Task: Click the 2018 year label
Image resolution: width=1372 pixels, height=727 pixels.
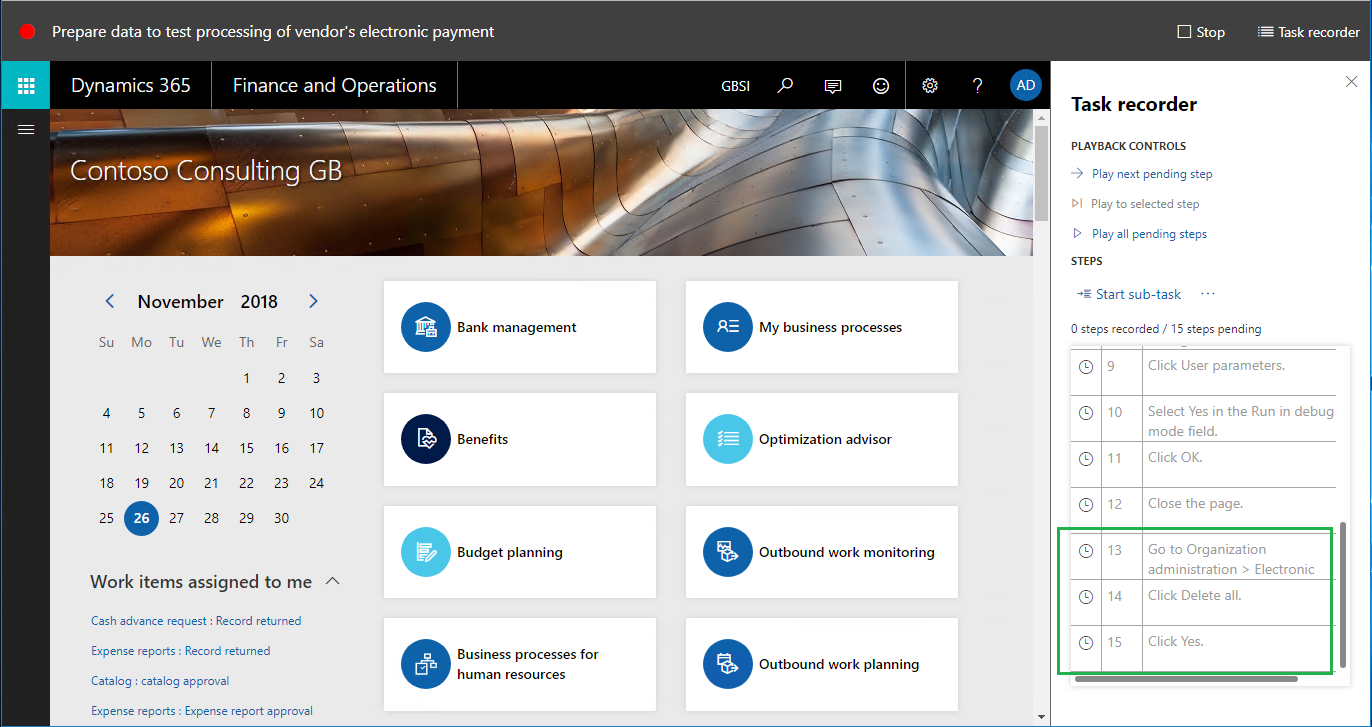Action: [x=259, y=302]
